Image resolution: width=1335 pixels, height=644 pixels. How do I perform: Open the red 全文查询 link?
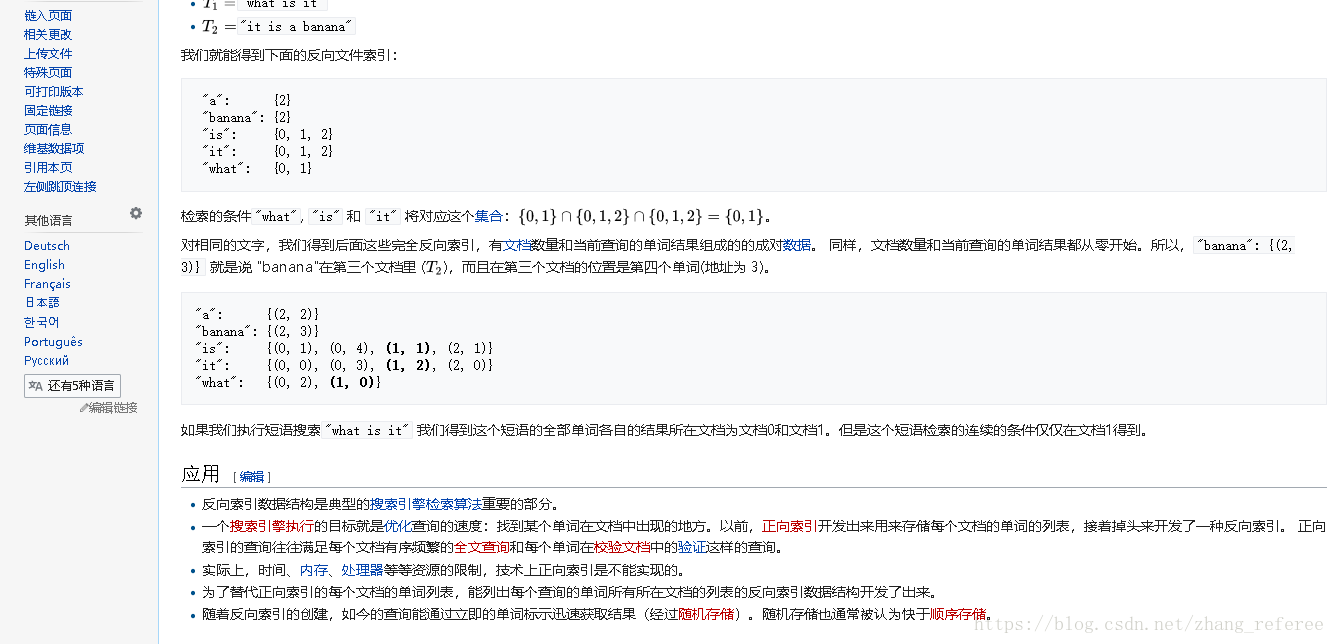482,548
